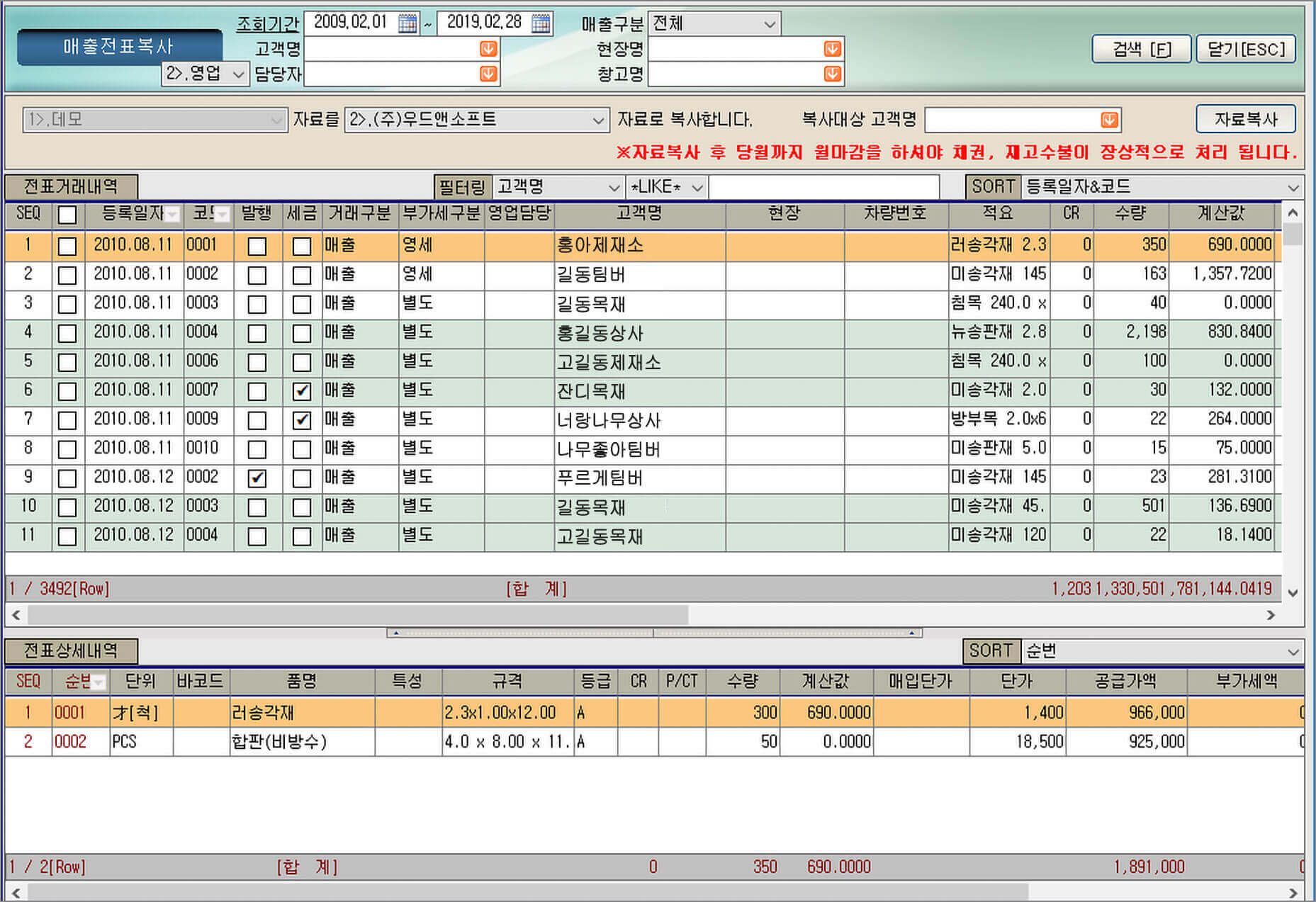Open the 2>.(주)우드앤소프트 target dropdown
Image resolution: width=1316 pixels, height=902 pixels.
click(477, 120)
